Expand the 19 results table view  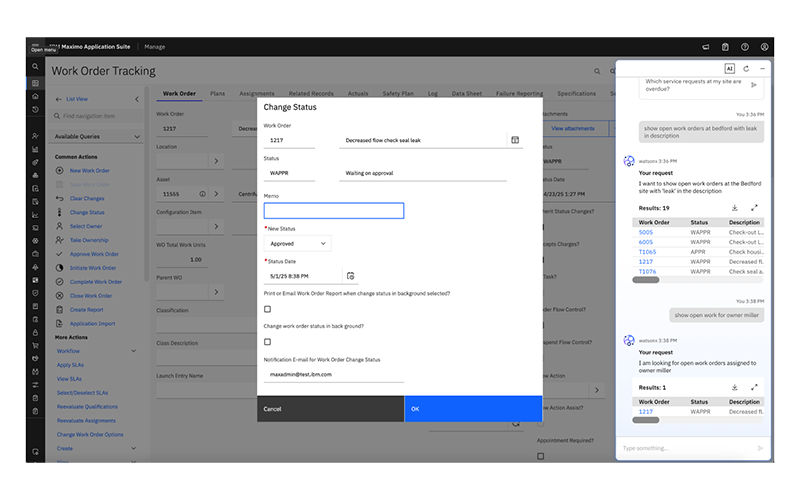[755, 207]
